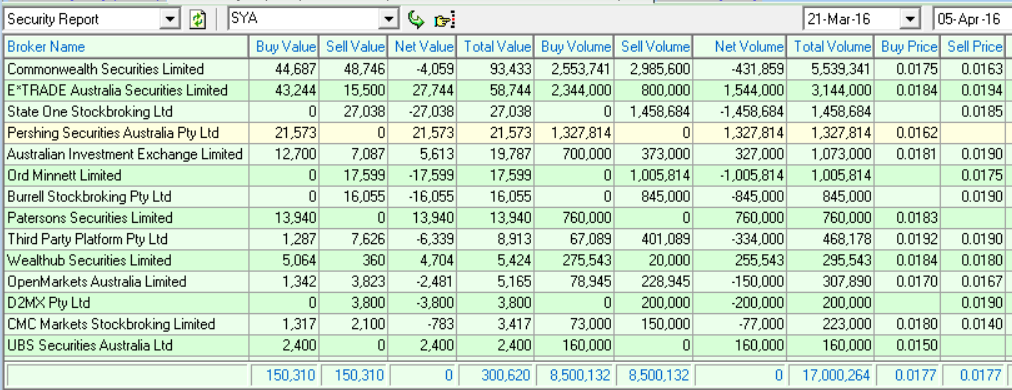Open the 21-Mar-16 start date dropdown
This screenshot has height=390, width=1012.
coord(909,19)
